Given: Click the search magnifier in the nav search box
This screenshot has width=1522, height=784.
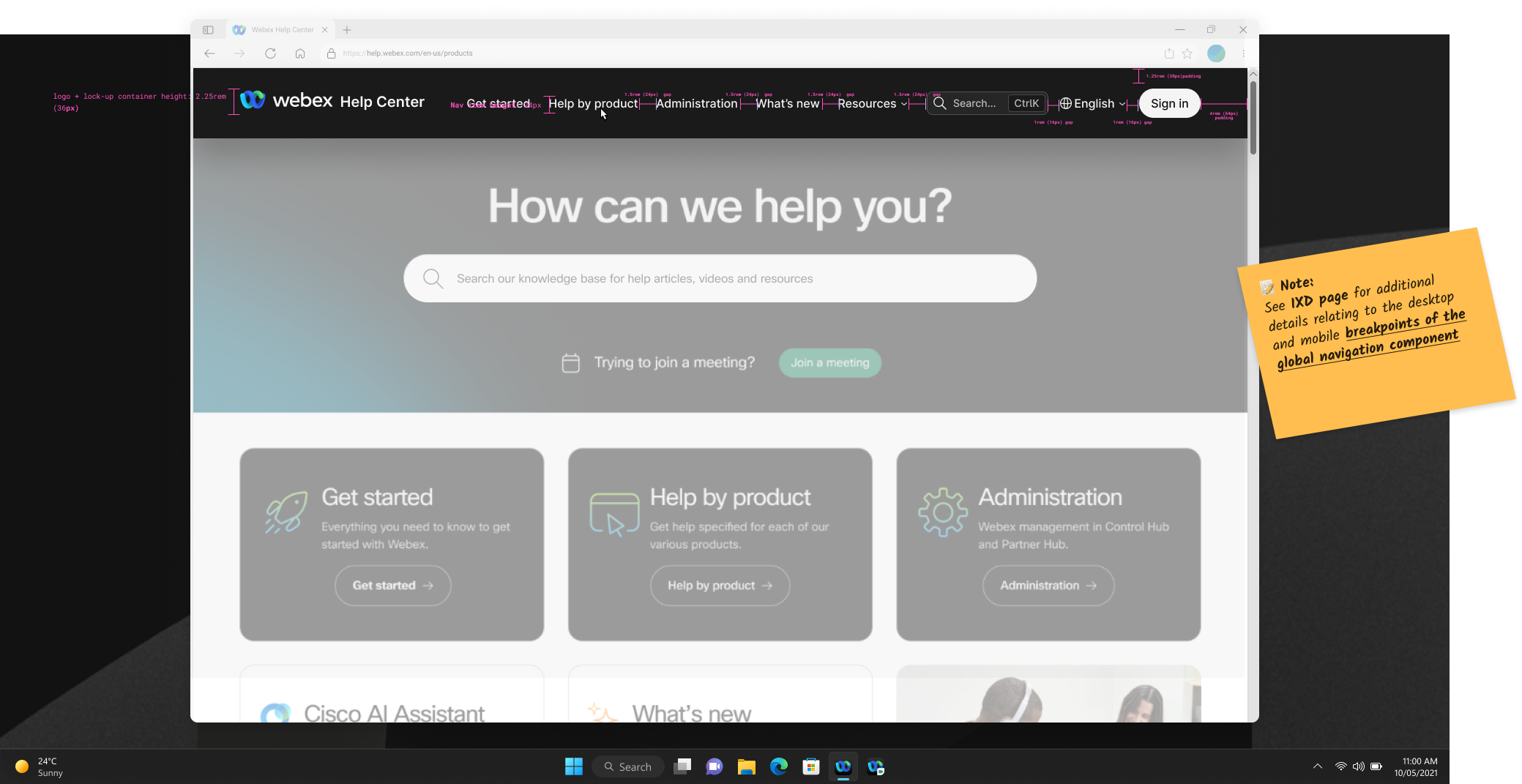Looking at the screenshot, I should (941, 103).
